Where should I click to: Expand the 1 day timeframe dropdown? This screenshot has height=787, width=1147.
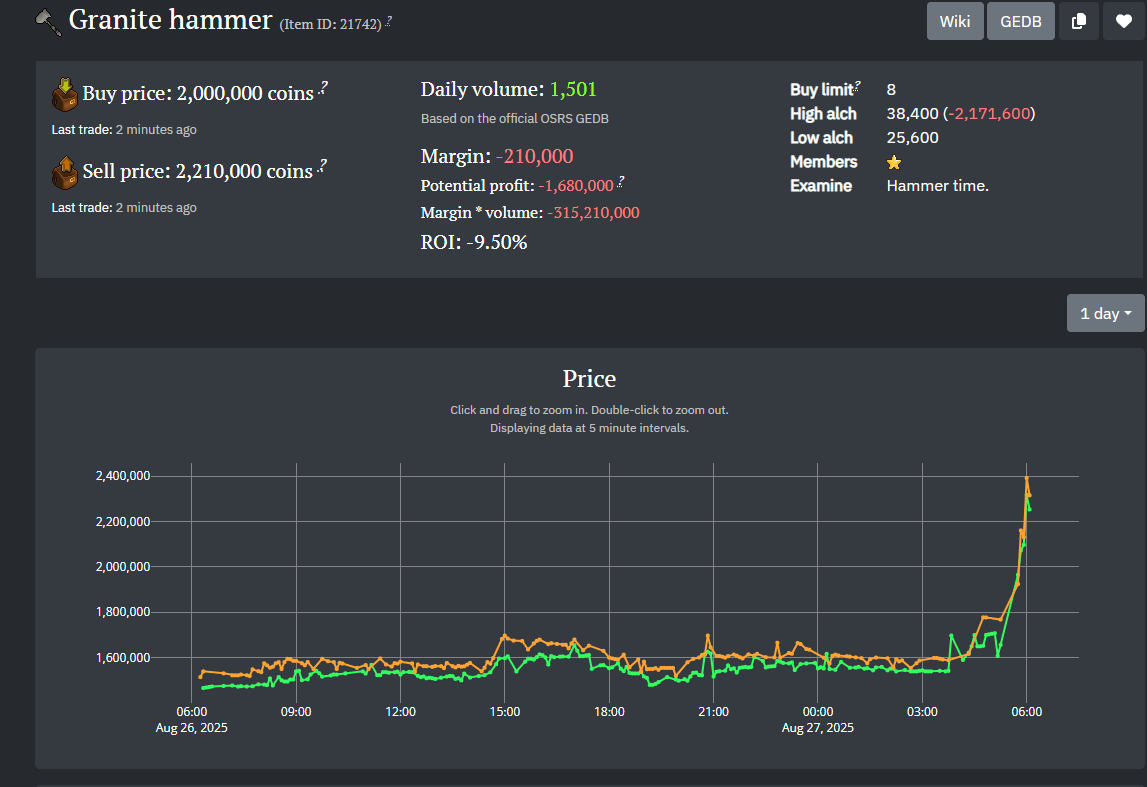(1105, 313)
